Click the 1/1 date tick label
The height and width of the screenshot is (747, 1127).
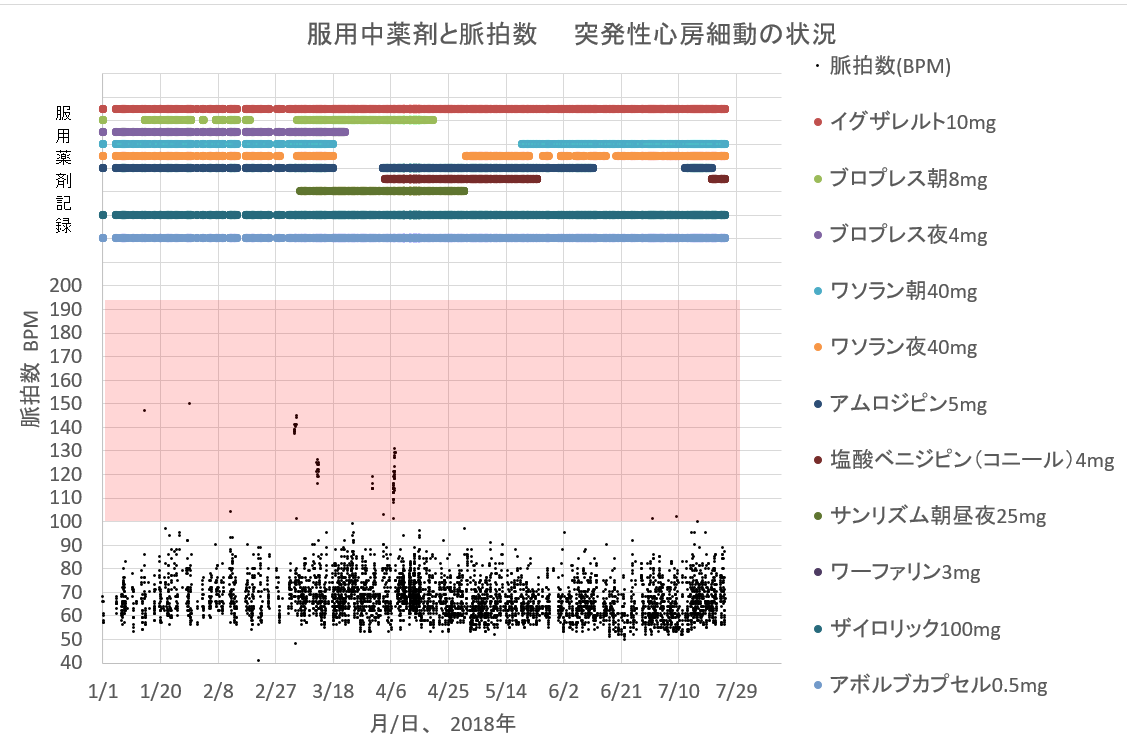(x=103, y=691)
